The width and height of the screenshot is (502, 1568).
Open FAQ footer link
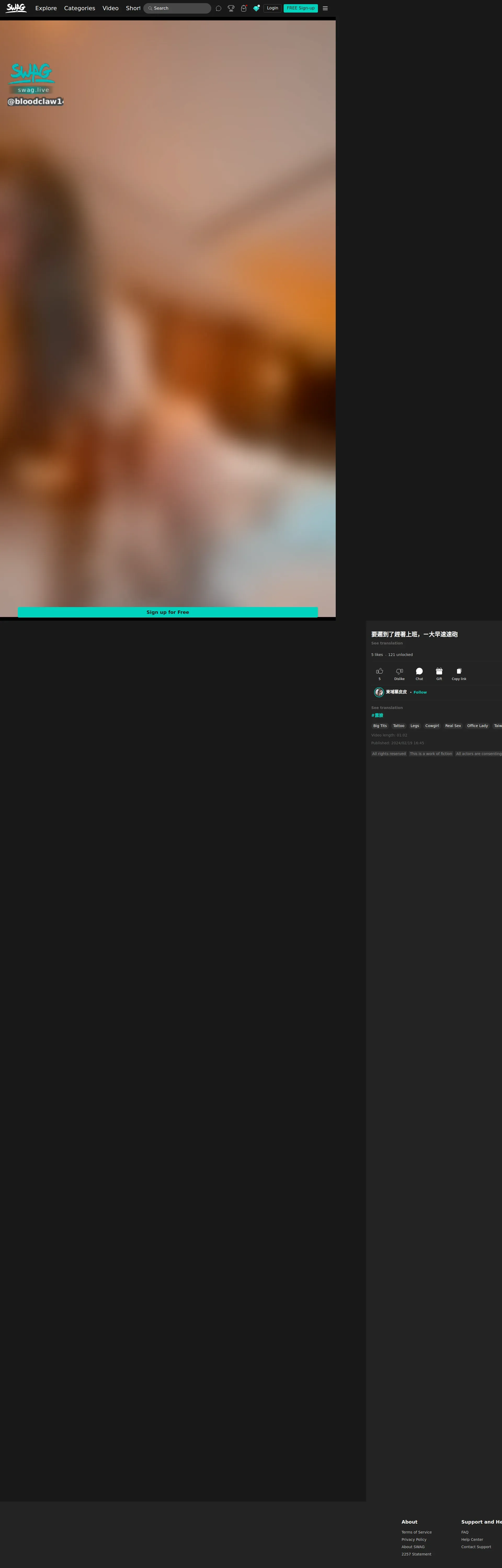point(465,1532)
